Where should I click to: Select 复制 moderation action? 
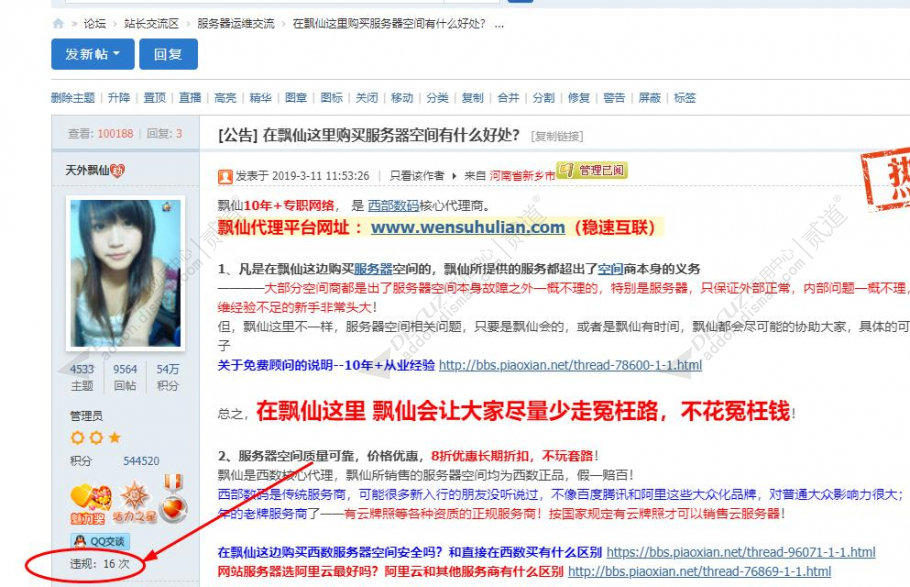472,98
